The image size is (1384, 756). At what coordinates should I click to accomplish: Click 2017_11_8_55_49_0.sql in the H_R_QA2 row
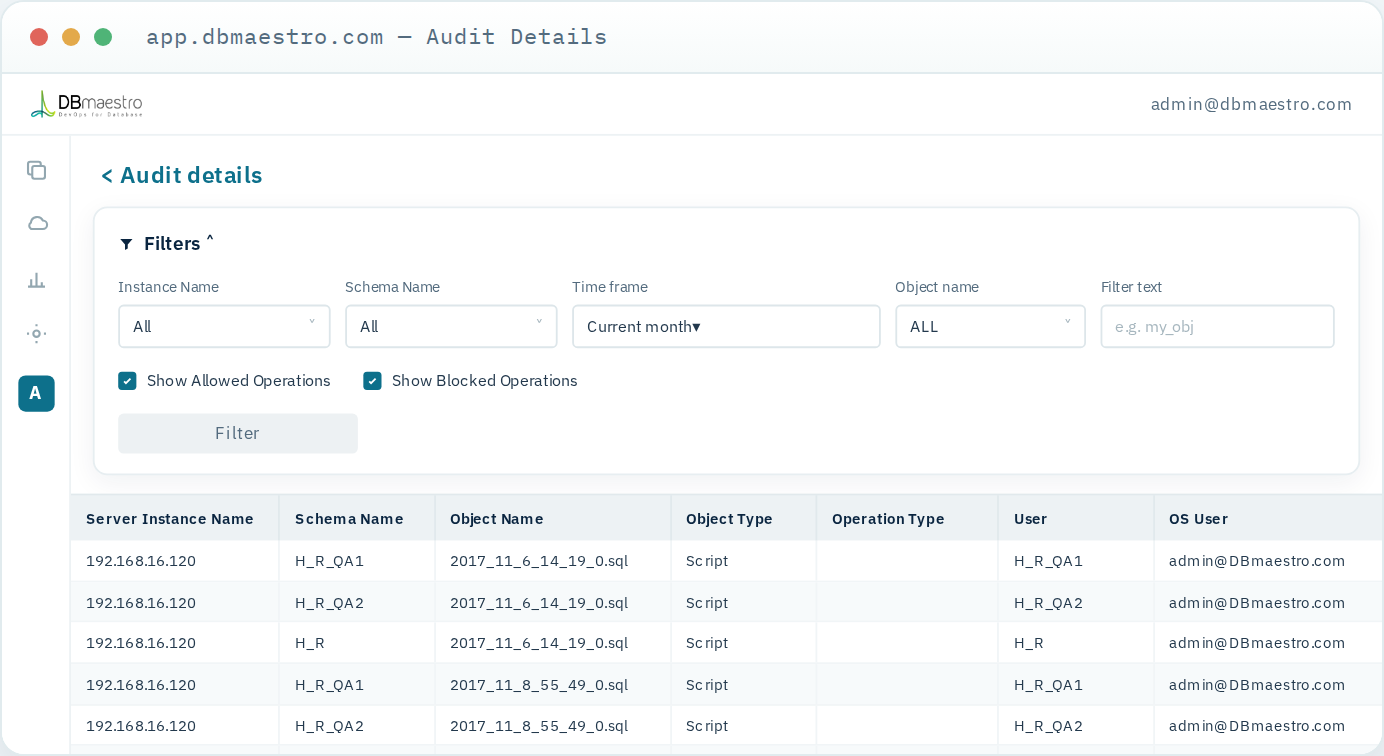[539, 726]
